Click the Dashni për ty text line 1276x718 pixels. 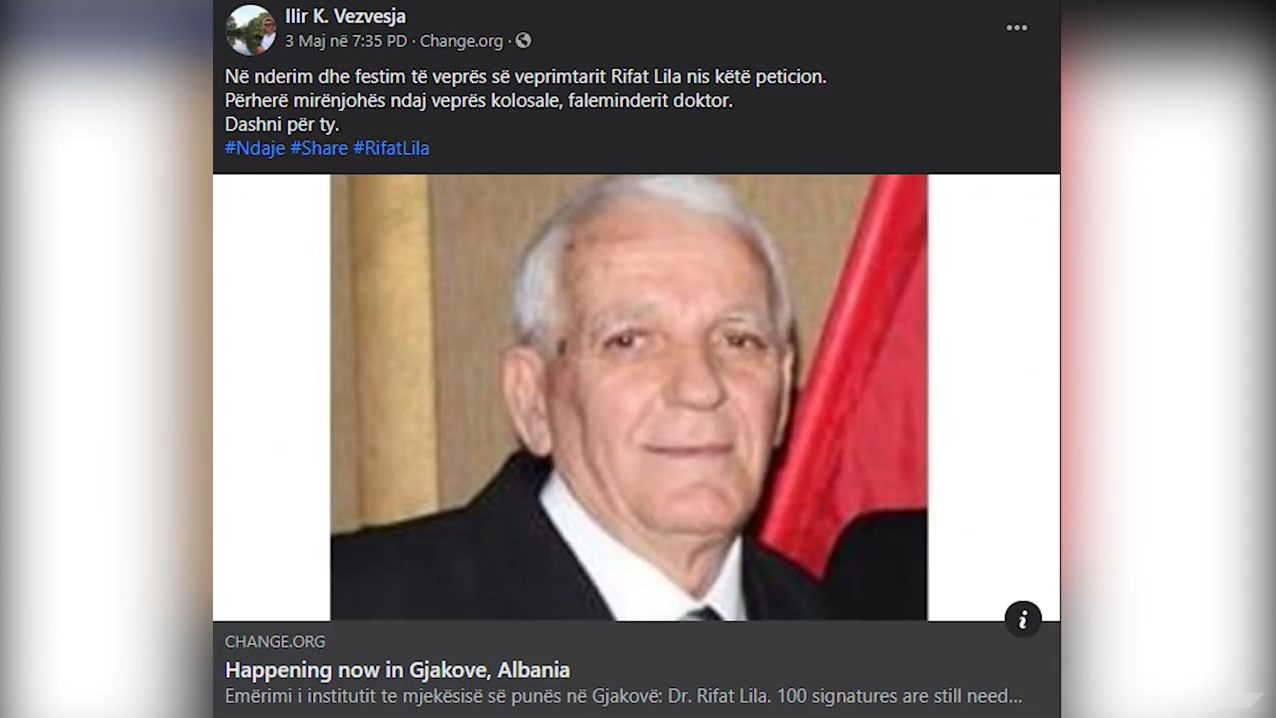pyautogui.click(x=282, y=125)
